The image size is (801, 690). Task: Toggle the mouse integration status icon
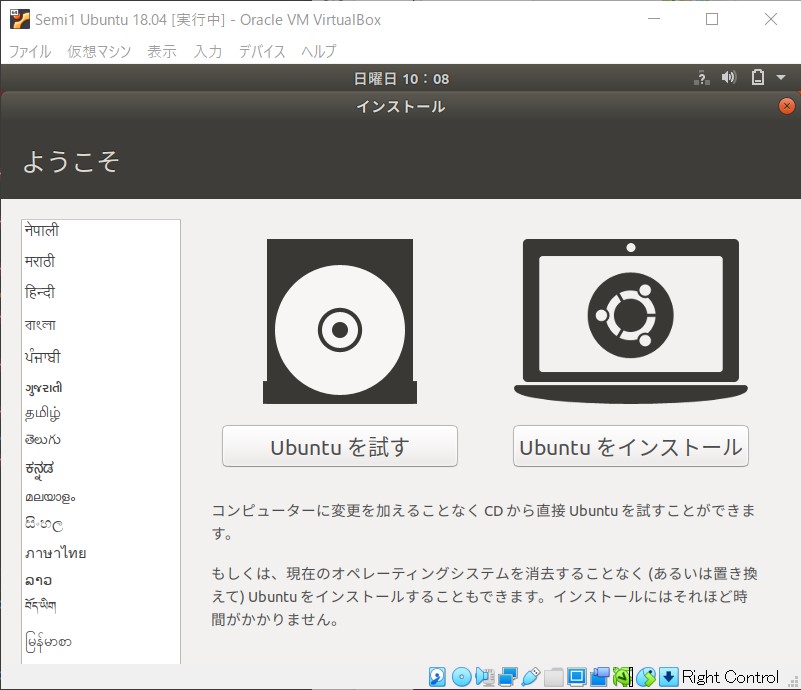(x=646, y=677)
